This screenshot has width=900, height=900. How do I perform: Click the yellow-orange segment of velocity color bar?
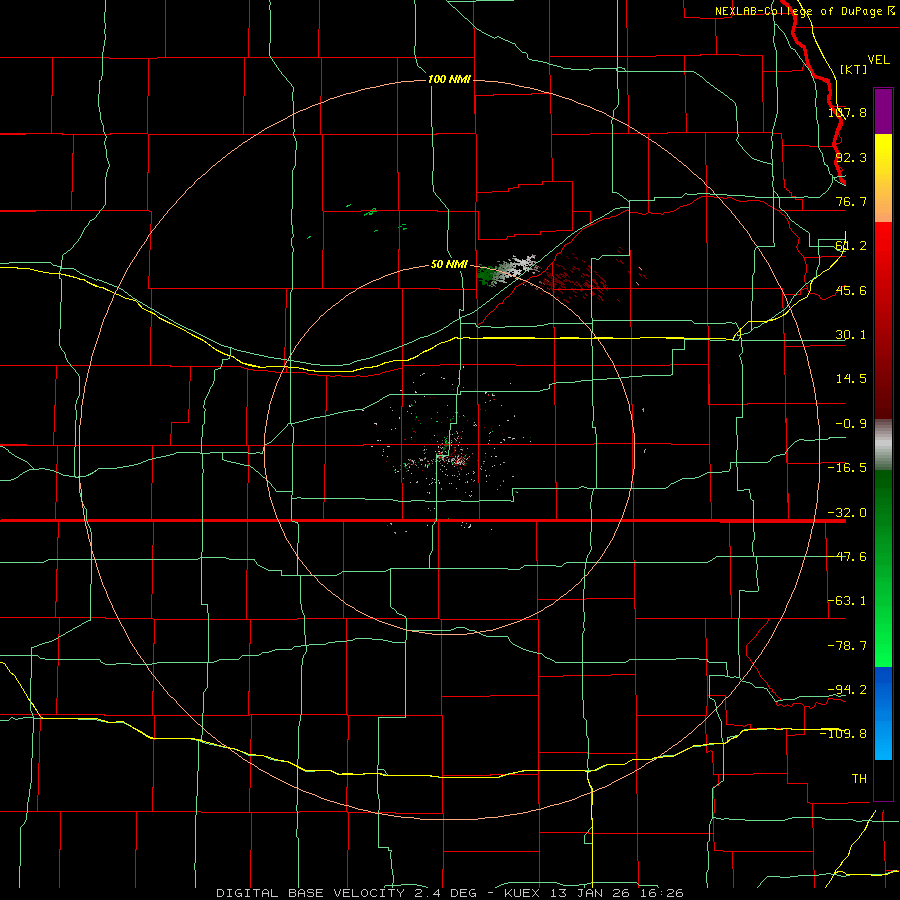pos(883,178)
